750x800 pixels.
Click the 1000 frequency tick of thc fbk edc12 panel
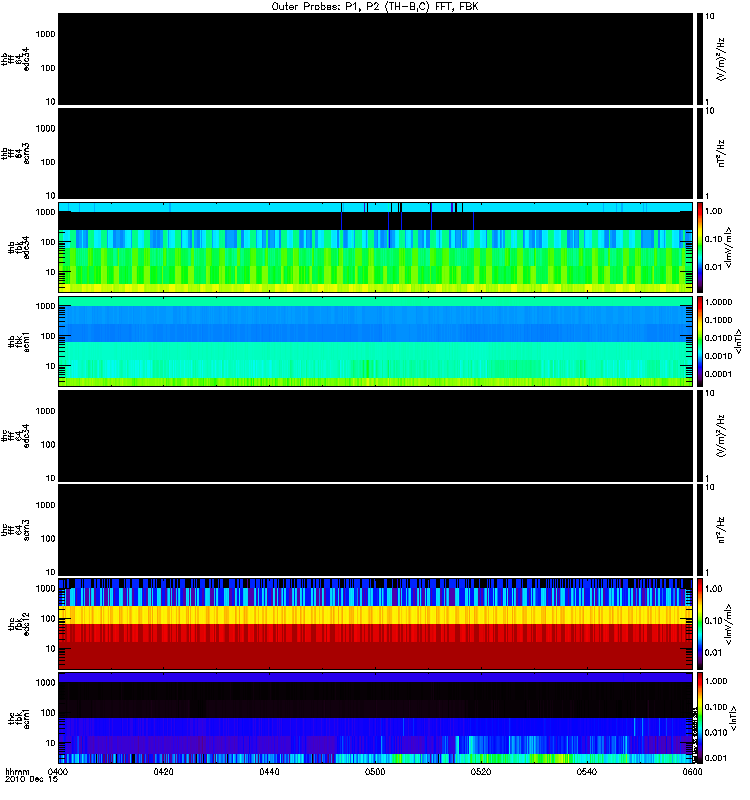(46, 588)
